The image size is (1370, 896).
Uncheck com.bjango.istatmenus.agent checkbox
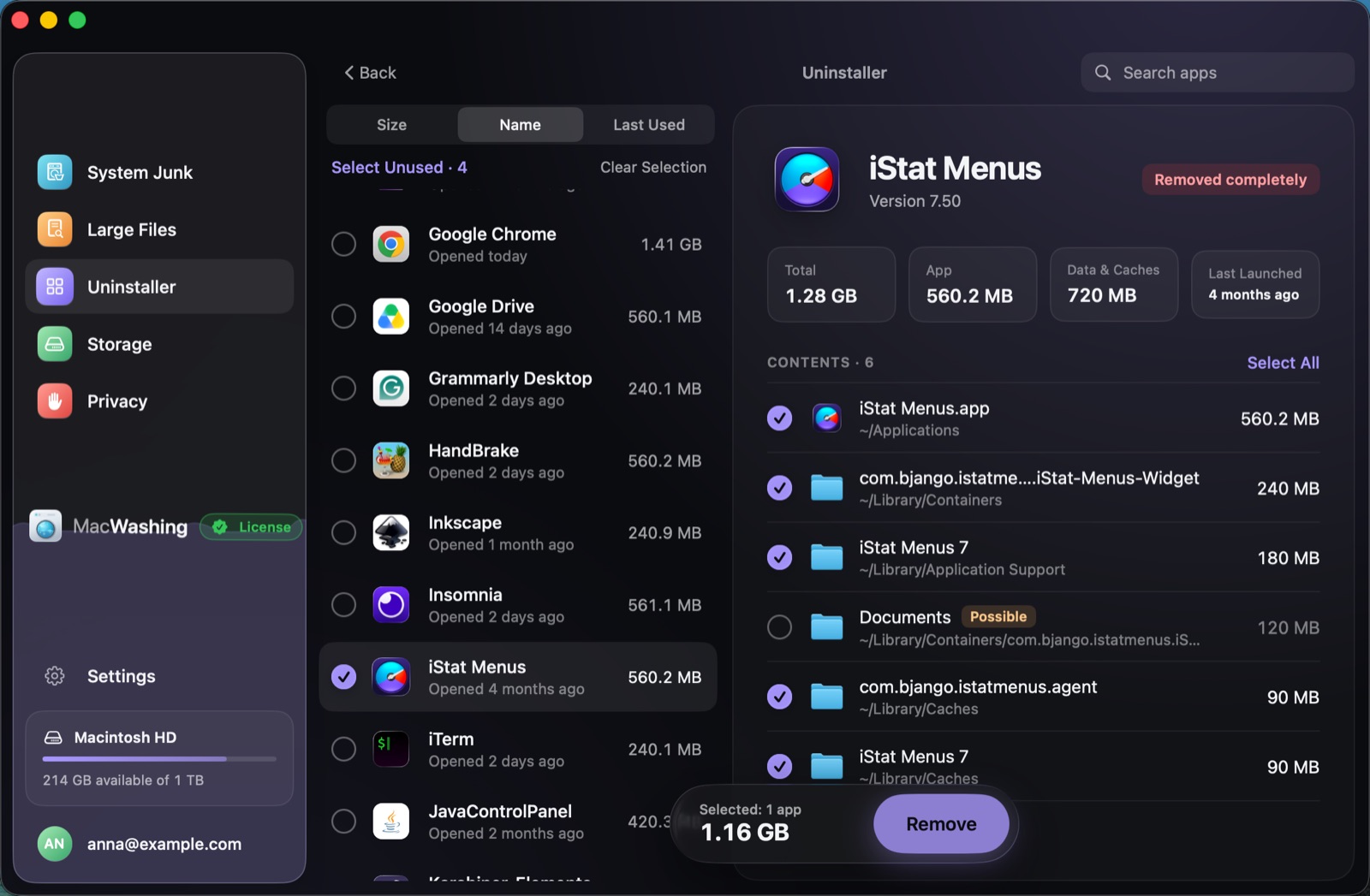779,697
